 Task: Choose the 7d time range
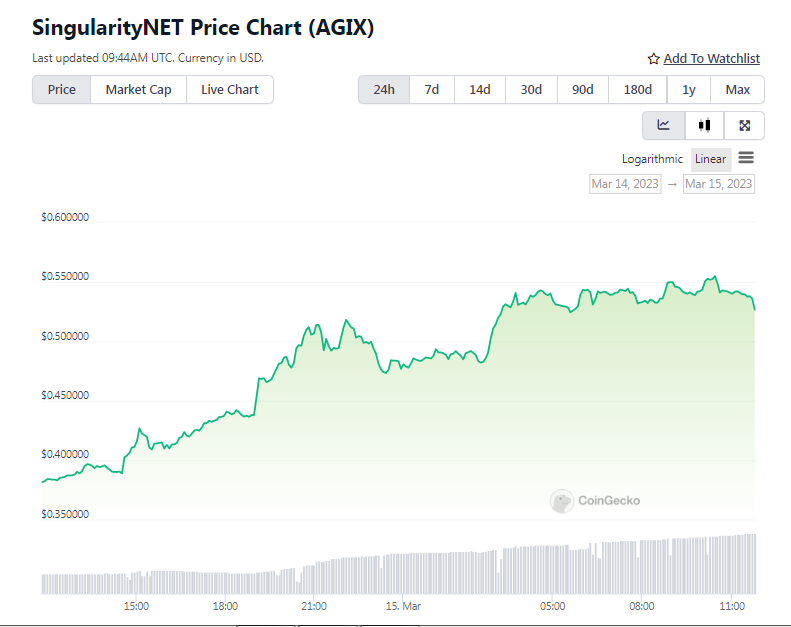click(x=432, y=90)
